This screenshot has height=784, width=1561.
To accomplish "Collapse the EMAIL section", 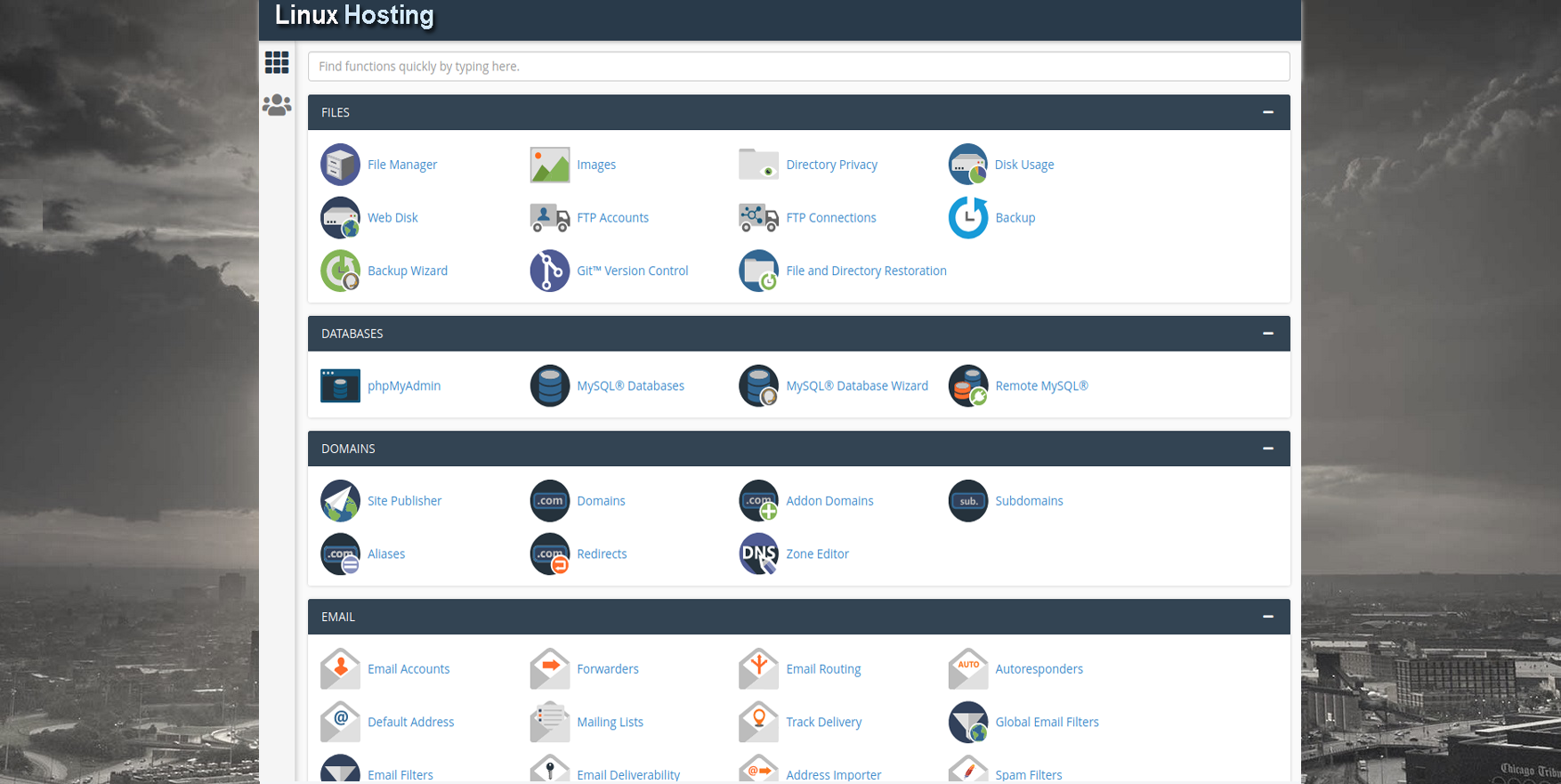I will pyautogui.click(x=1268, y=617).
